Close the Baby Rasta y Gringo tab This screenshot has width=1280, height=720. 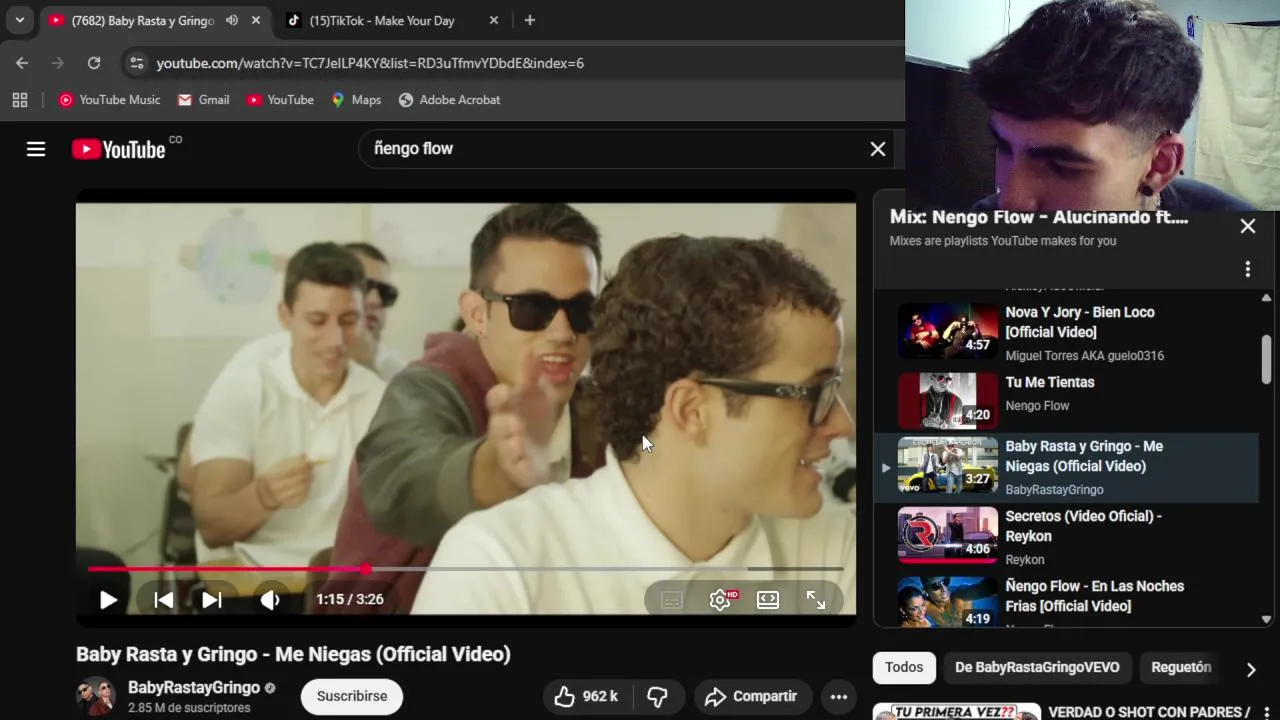tap(256, 20)
